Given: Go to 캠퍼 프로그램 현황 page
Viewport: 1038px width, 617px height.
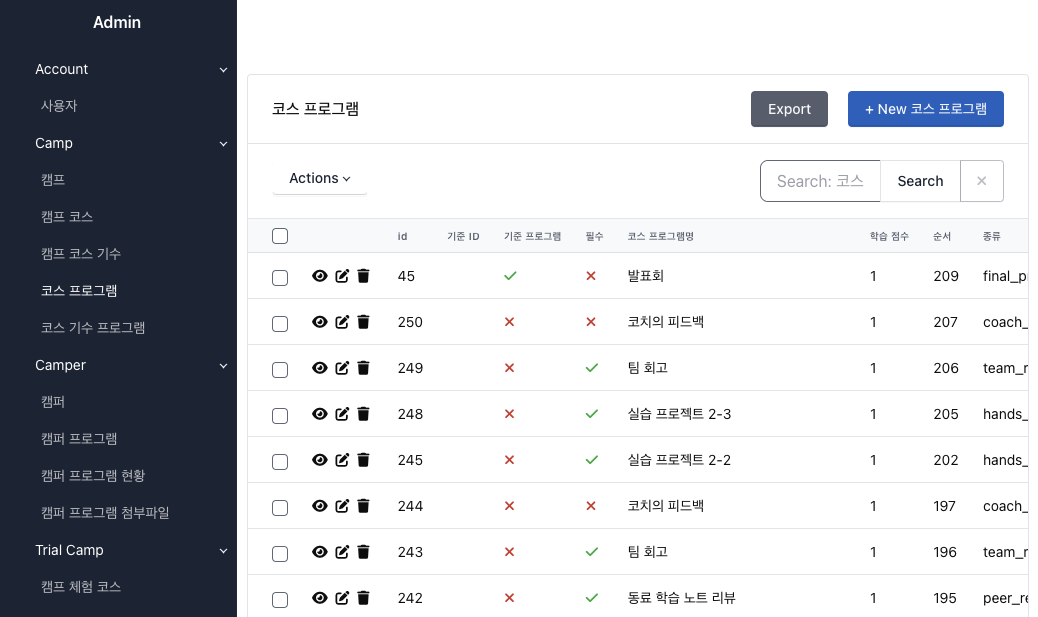Looking at the screenshot, I should pos(93,475).
